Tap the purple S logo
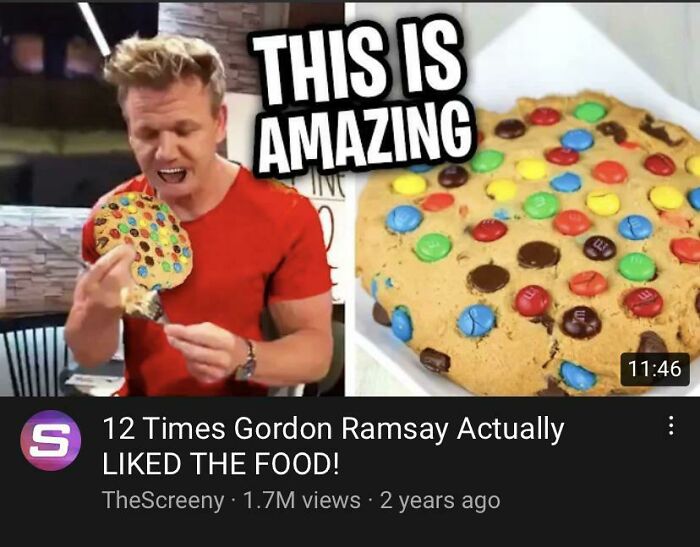Viewport: 700px width, 547px height. pyautogui.click(x=50, y=440)
